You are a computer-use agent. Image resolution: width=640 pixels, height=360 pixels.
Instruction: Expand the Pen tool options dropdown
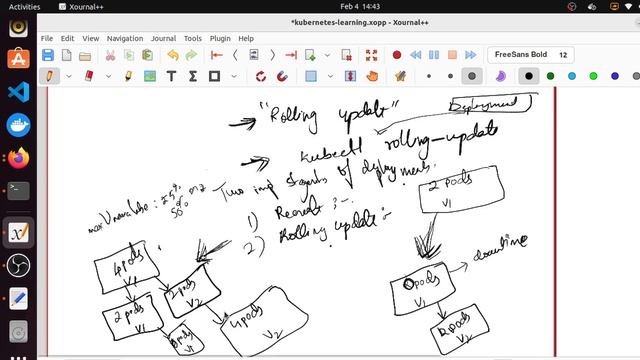(x=69, y=76)
